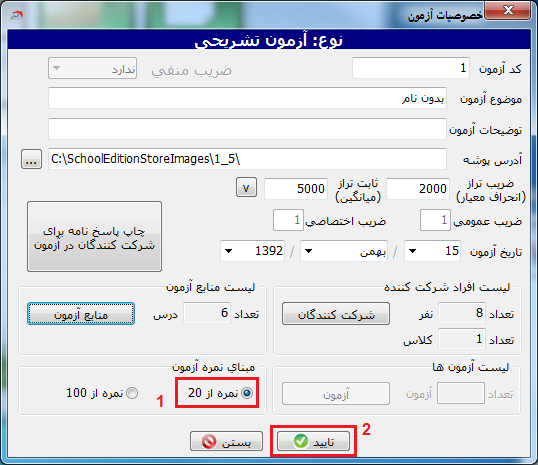The height and width of the screenshot is (465, 538).
Task: Select the 'نمره از 100' radio button
Action: pos(132,393)
